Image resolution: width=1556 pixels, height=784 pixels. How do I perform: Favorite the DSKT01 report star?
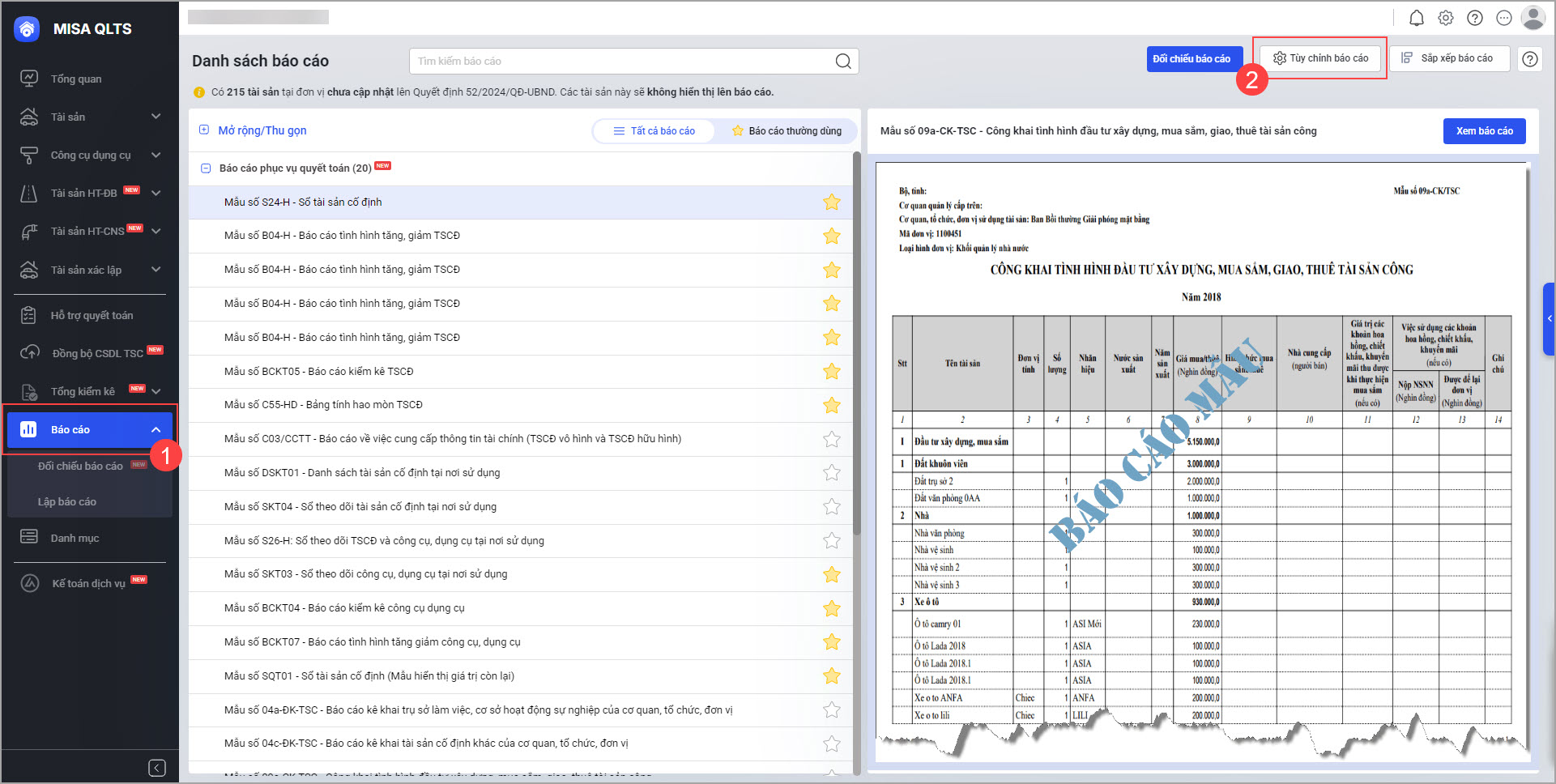(831, 473)
